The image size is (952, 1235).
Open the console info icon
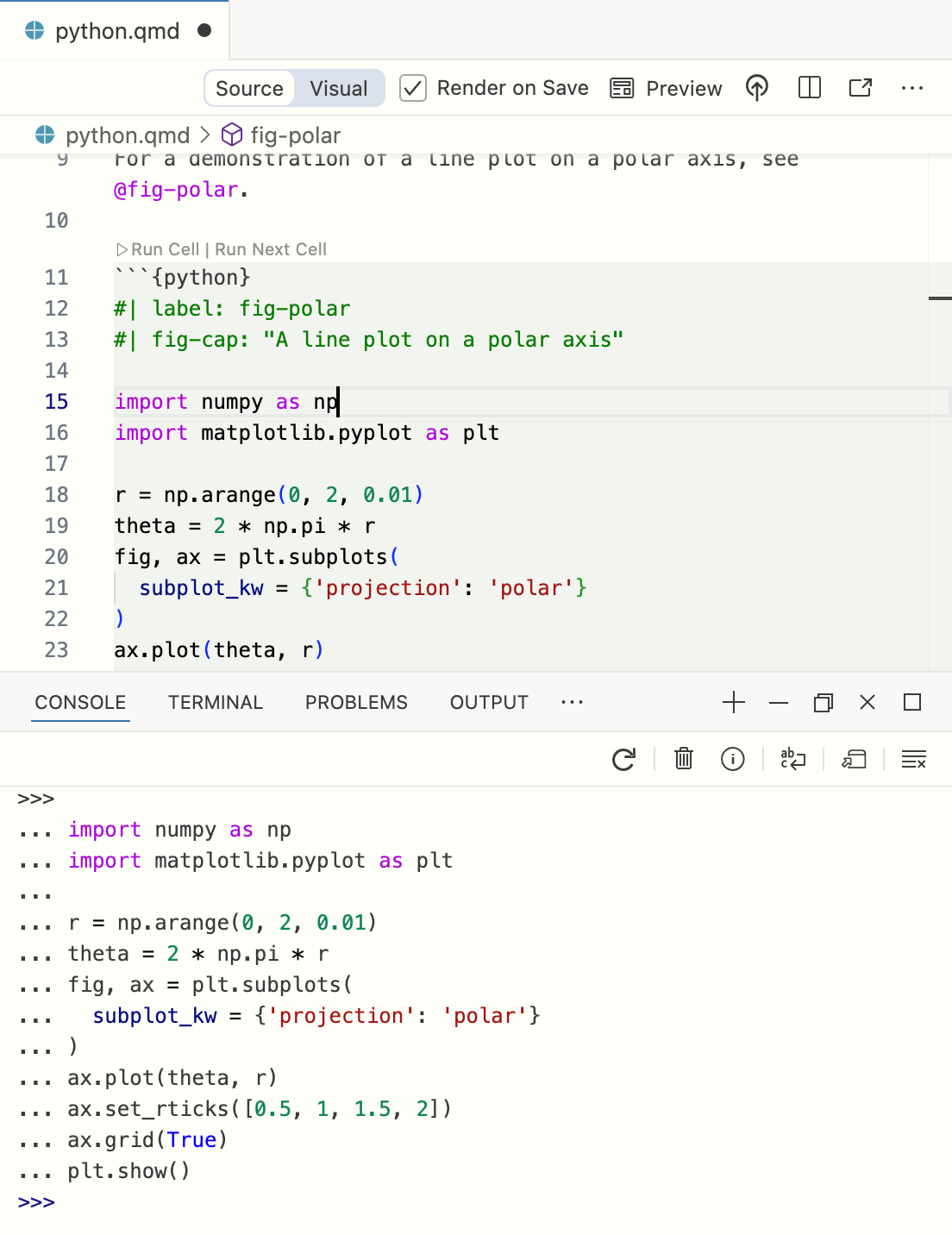[x=732, y=760]
